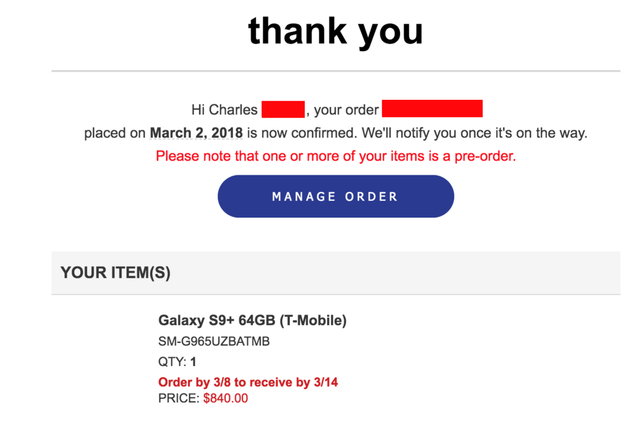Select the SM-G965UZBATMB model number

click(x=214, y=341)
